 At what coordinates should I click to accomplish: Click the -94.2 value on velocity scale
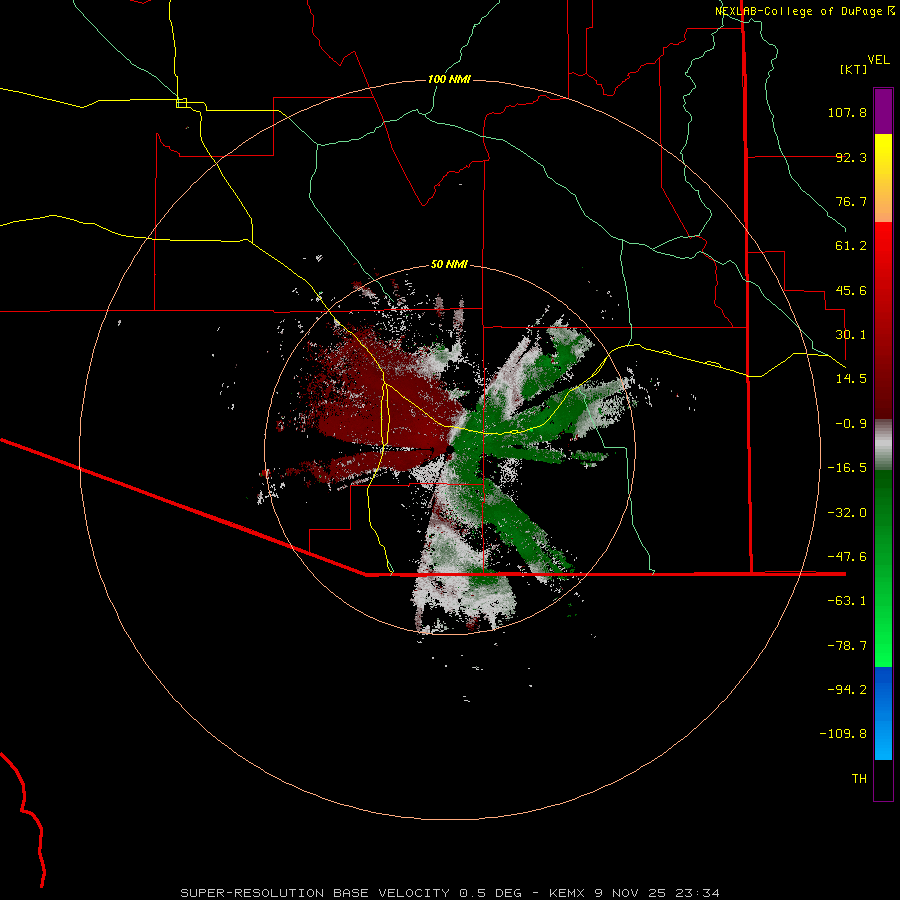coord(847,690)
